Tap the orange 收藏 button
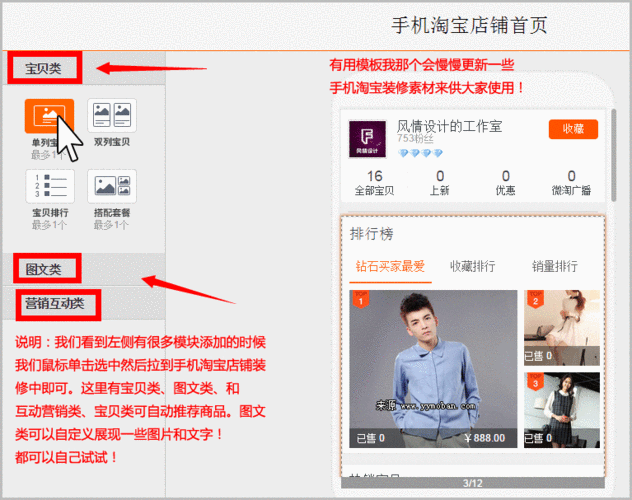This screenshot has width=632, height=500. (x=573, y=129)
